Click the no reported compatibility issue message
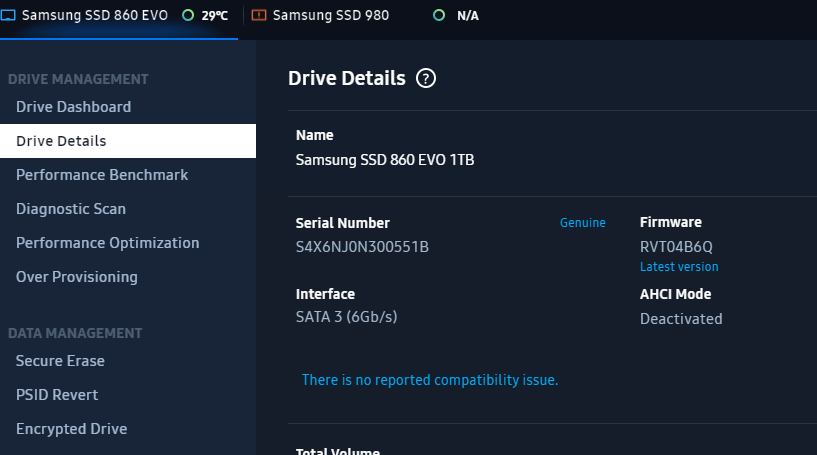The height and width of the screenshot is (455, 817). 430,380
